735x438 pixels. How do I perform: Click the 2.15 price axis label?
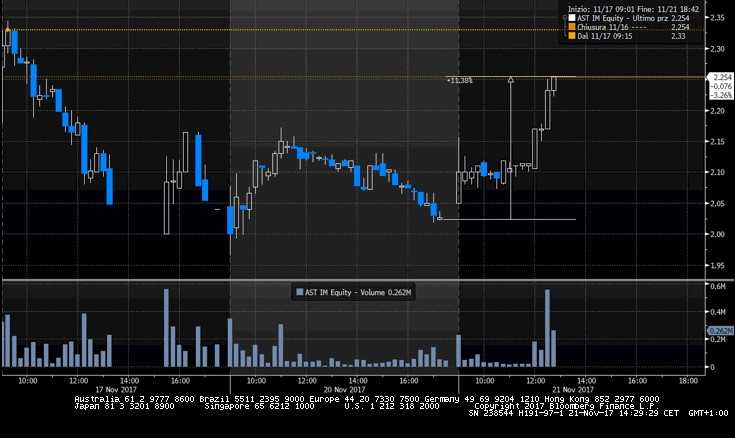click(x=717, y=142)
